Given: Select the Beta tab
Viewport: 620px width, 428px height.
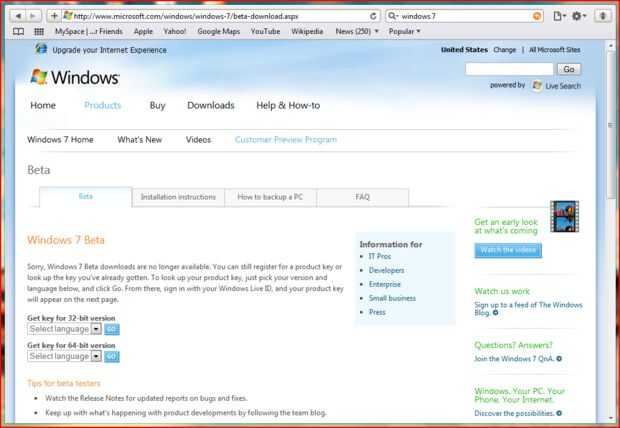Looking at the screenshot, I should (85, 197).
